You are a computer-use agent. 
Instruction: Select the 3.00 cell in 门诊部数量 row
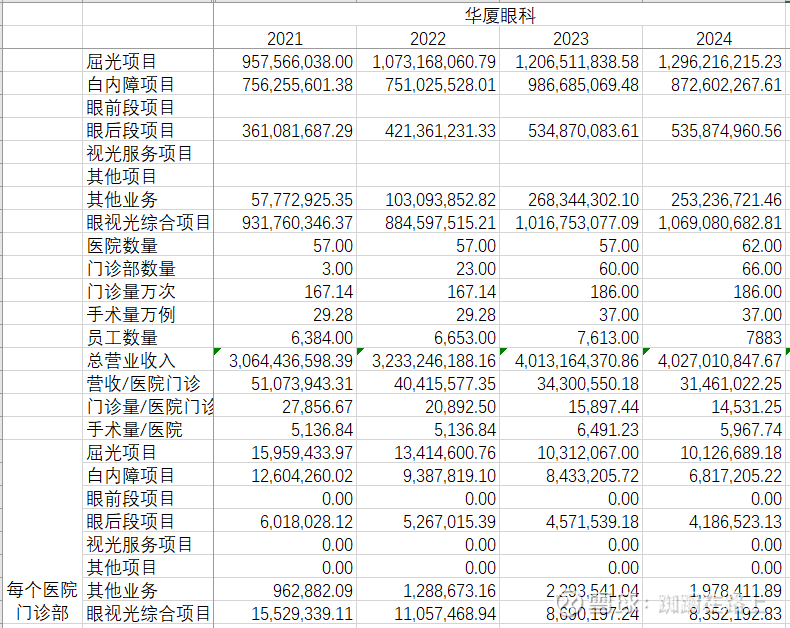[x=285, y=268]
